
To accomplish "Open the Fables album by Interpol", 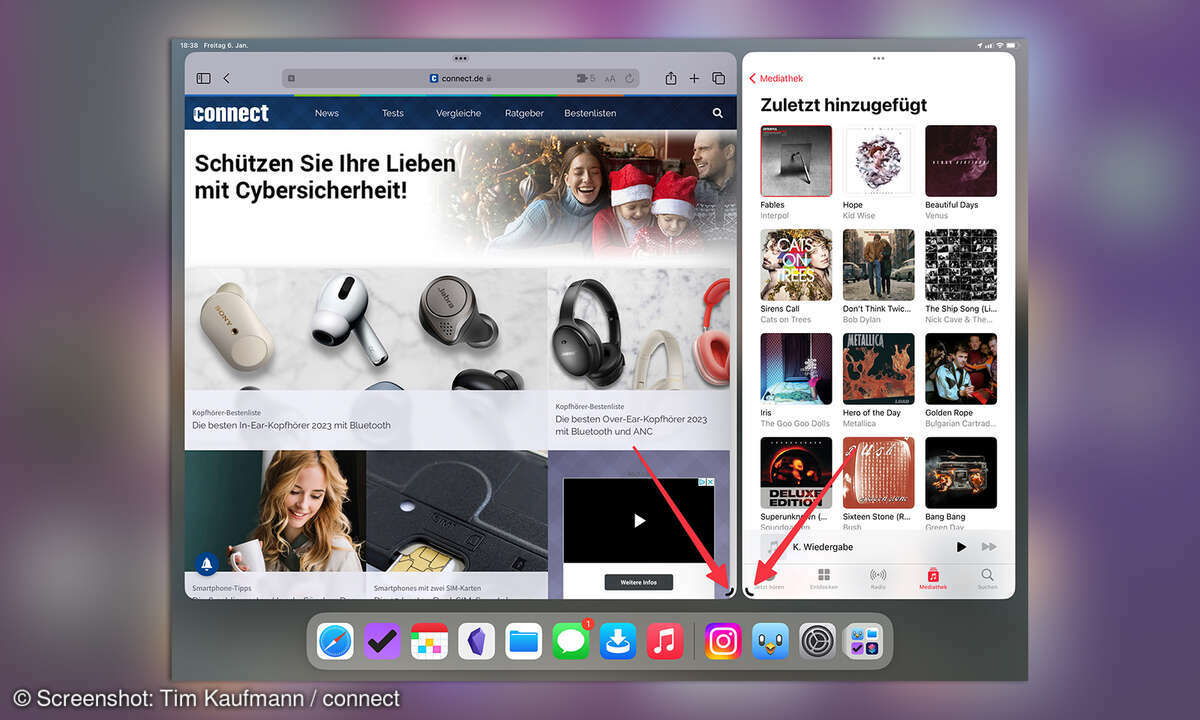I will (x=796, y=161).
